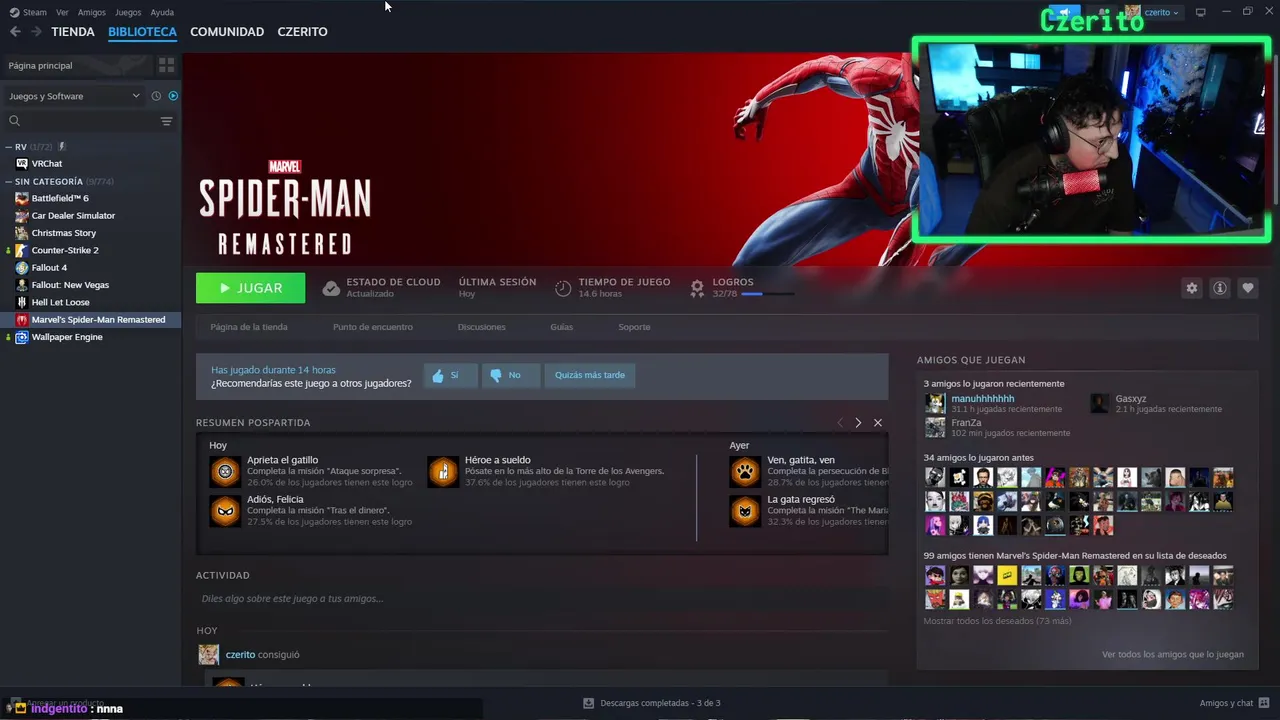Select VRChat in library list

point(47,164)
